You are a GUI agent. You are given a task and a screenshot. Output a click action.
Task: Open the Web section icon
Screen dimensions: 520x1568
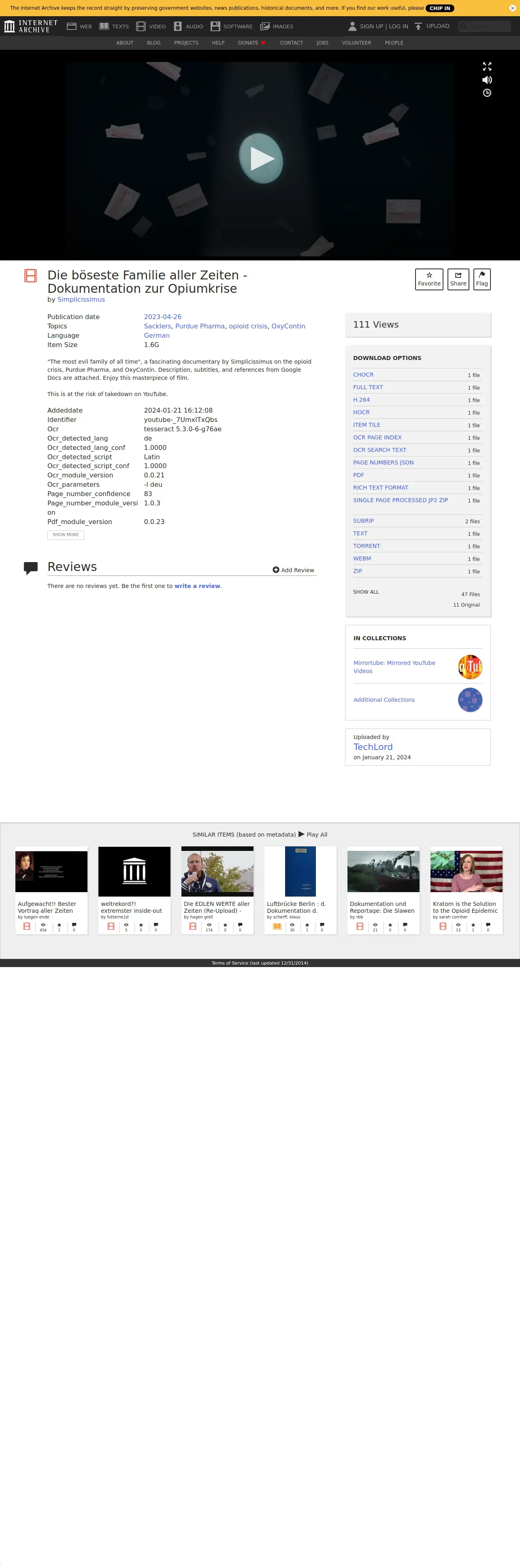coord(71,26)
